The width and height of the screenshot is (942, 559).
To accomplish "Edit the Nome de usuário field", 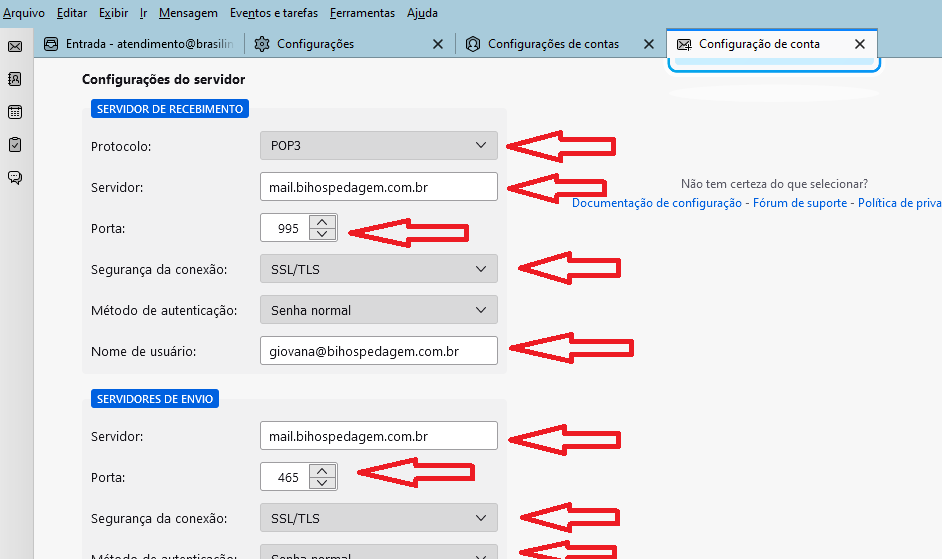I will (378, 350).
